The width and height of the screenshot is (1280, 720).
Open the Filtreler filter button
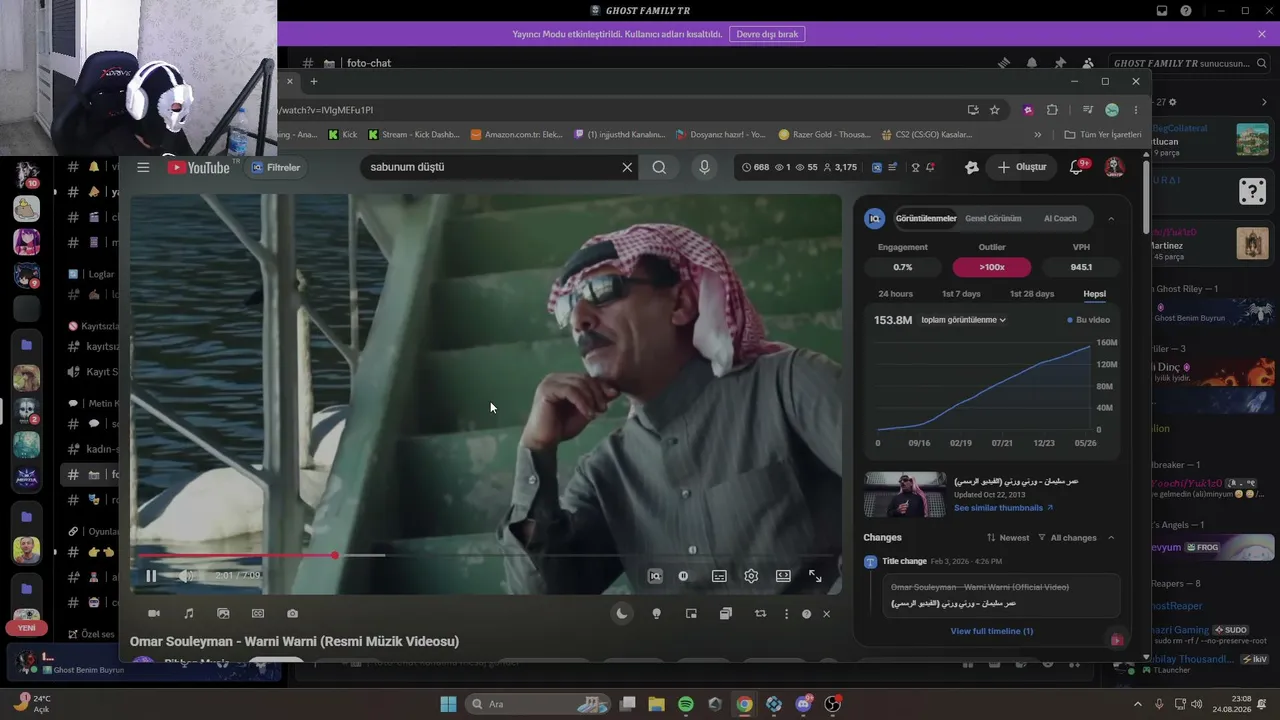pos(277,167)
